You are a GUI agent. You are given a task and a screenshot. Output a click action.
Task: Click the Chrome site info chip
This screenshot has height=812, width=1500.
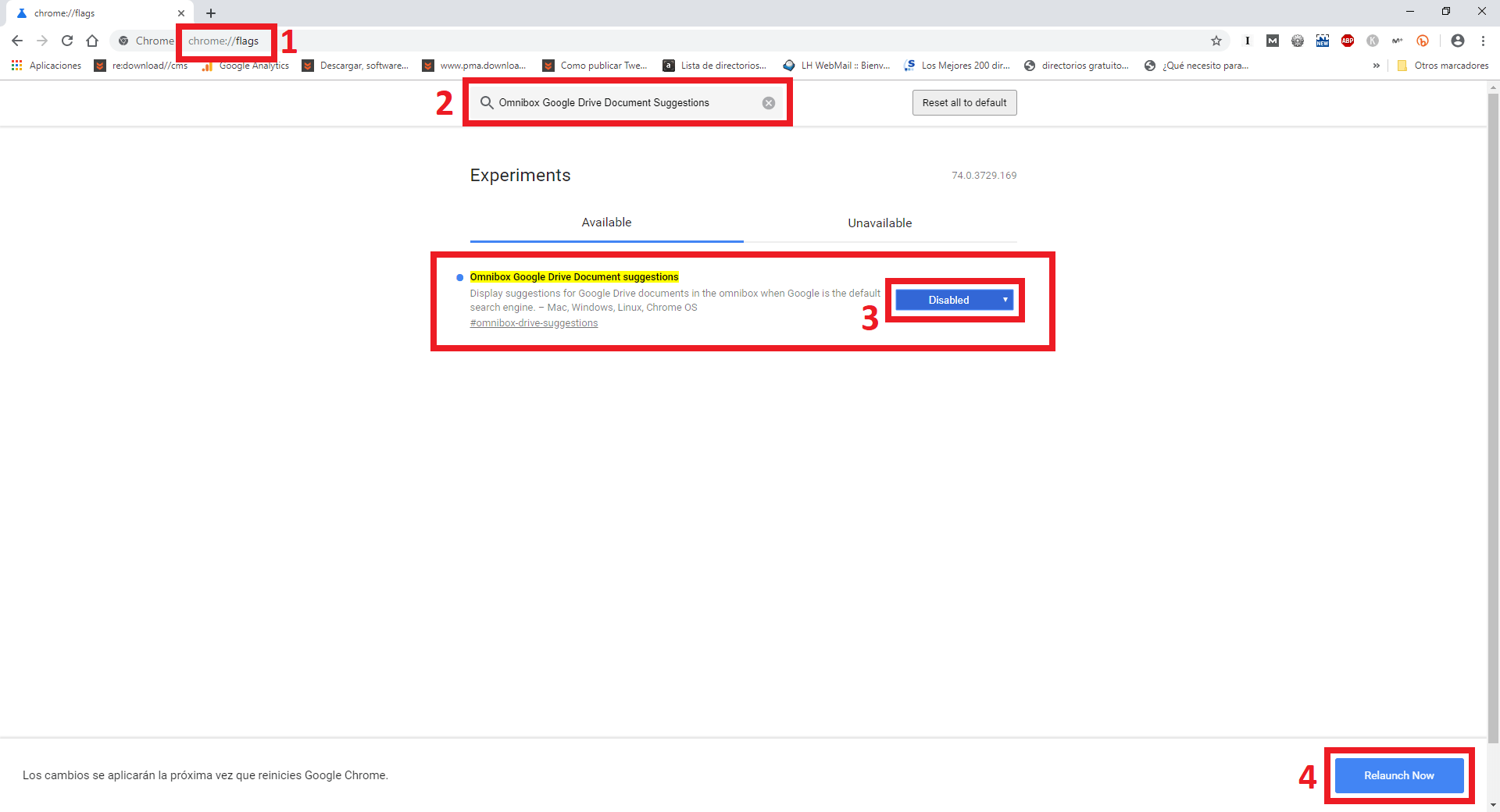click(x=146, y=41)
